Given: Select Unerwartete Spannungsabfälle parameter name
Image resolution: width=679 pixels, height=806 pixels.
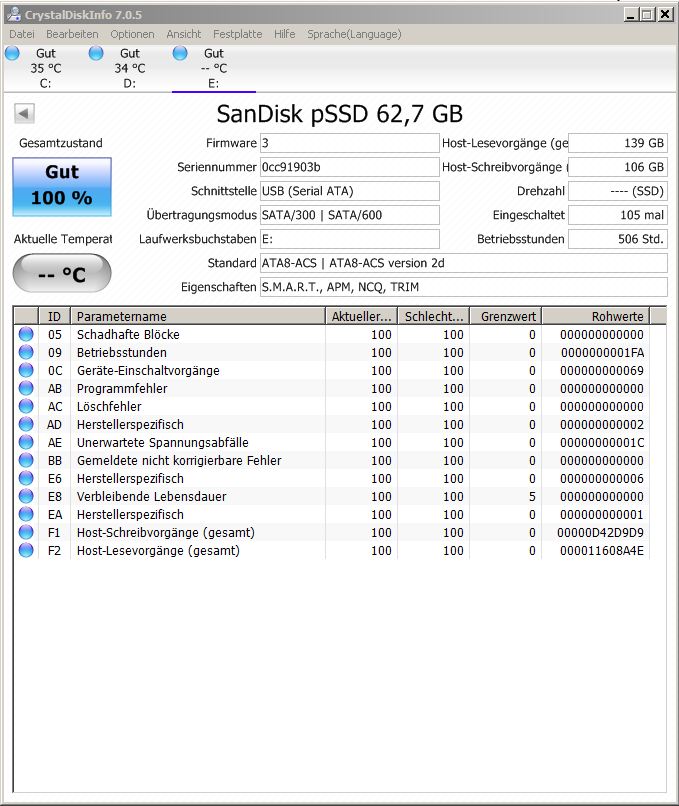Looking at the screenshot, I should [162, 443].
